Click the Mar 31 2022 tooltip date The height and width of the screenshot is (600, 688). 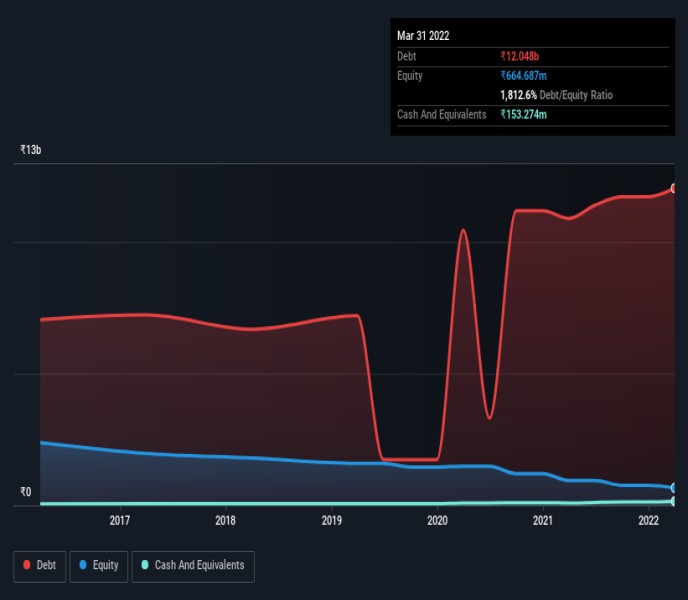[x=423, y=36]
